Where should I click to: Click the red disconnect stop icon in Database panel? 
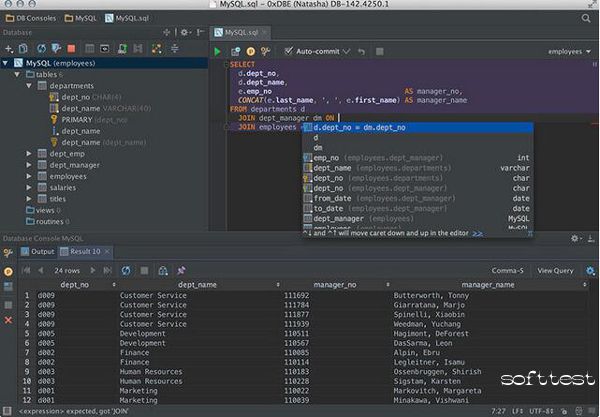click(71, 49)
